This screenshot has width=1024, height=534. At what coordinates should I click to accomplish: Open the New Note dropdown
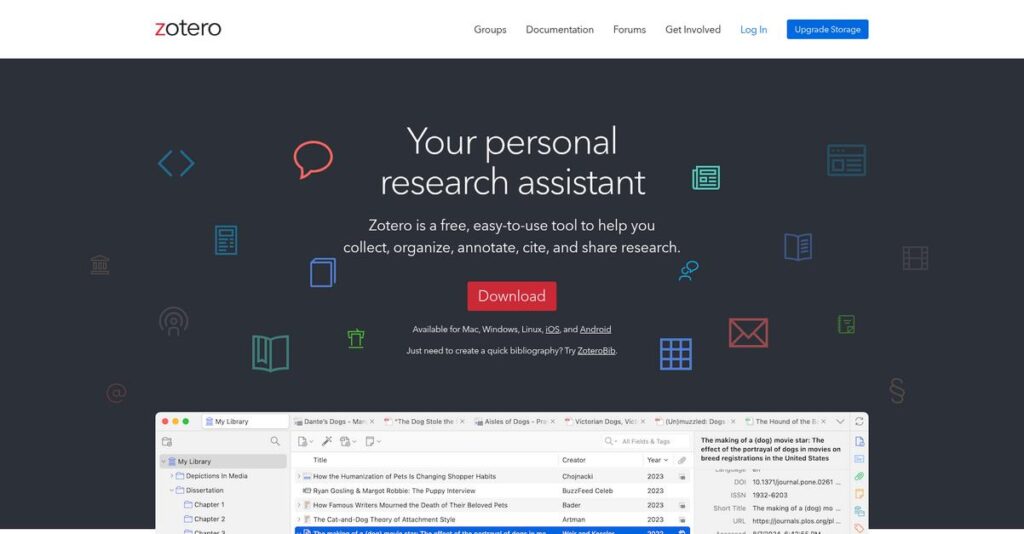373,442
